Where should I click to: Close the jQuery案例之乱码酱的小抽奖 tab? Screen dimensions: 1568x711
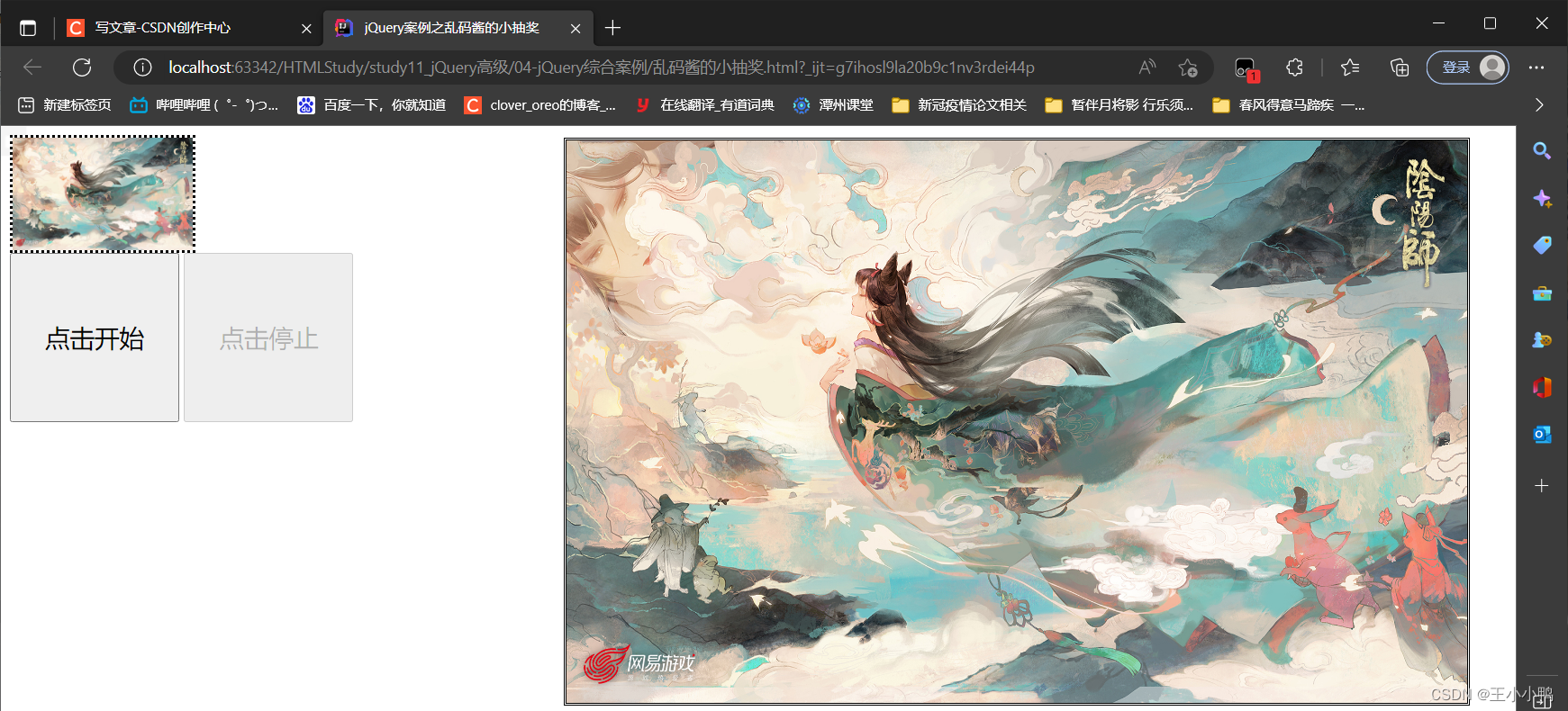(x=576, y=29)
